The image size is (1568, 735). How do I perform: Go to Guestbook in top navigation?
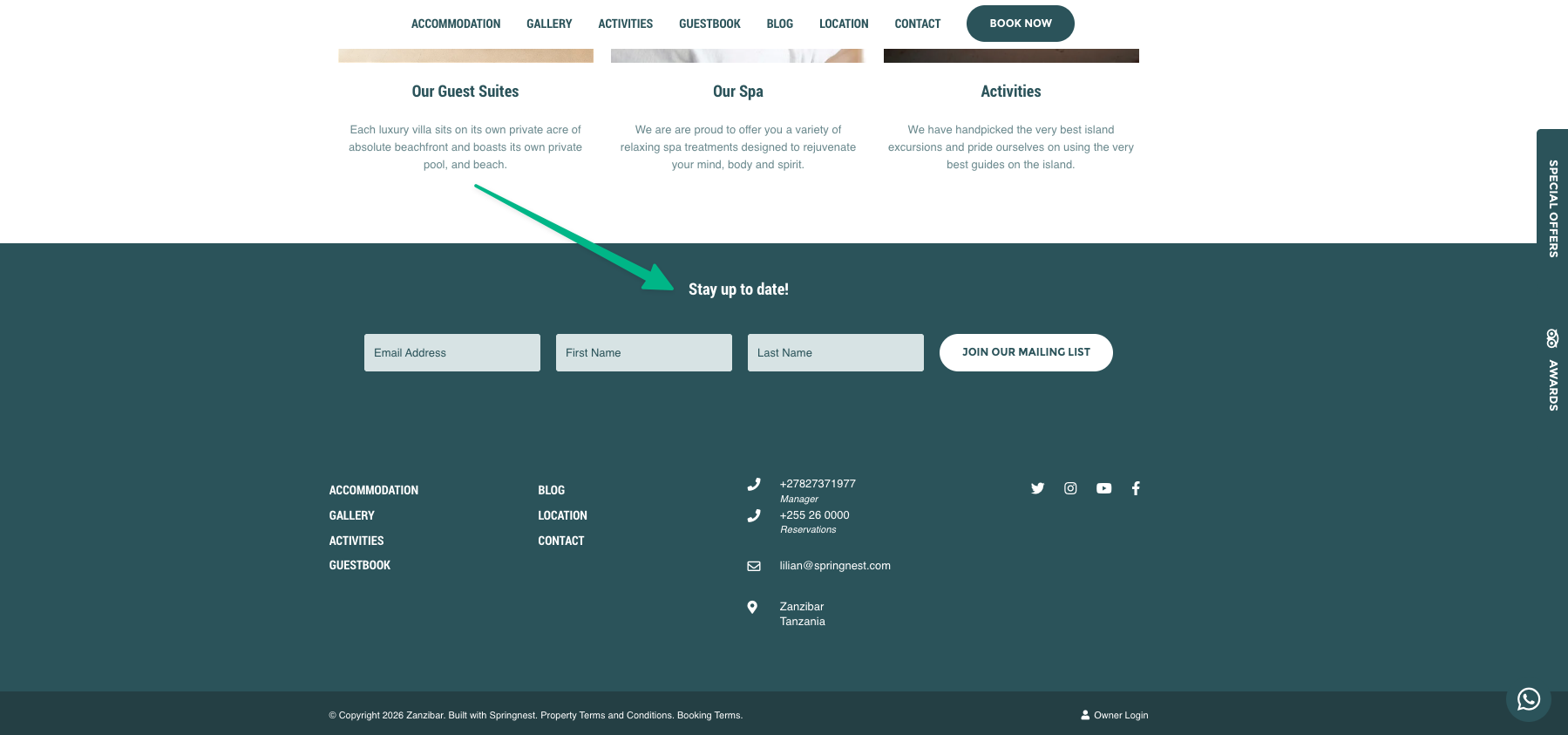[709, 24]
